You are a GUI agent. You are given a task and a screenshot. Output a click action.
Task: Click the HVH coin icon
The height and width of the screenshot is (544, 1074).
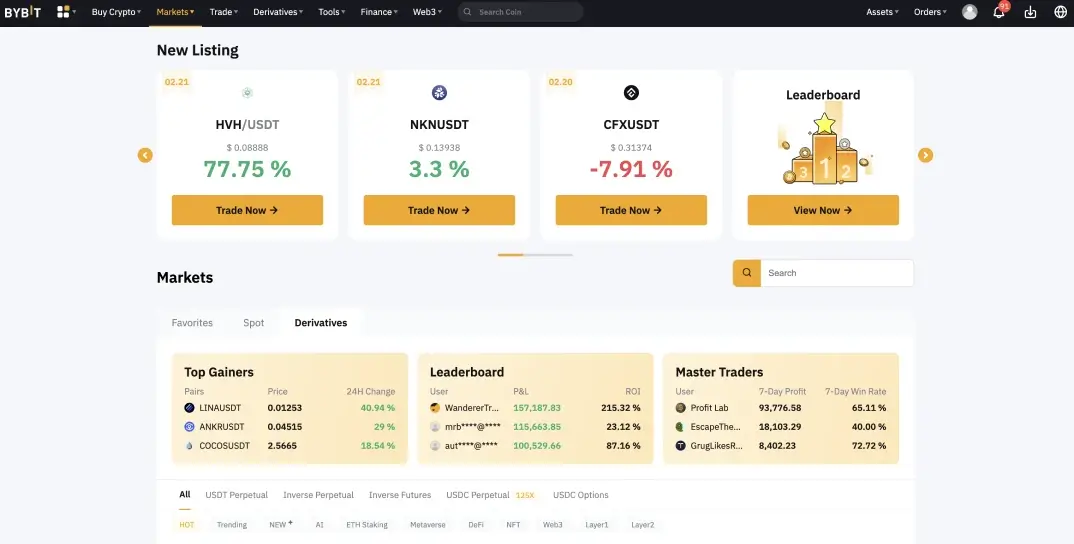coord(247,92)
